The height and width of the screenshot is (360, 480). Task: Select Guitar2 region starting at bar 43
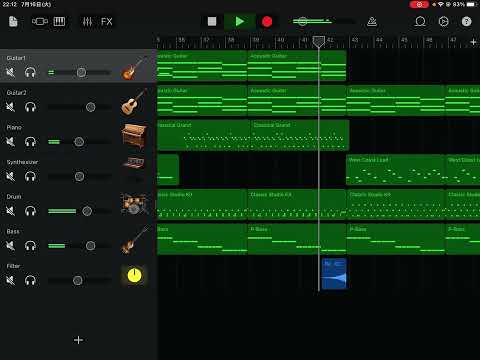pyautogui.click(x=396, y=101)
